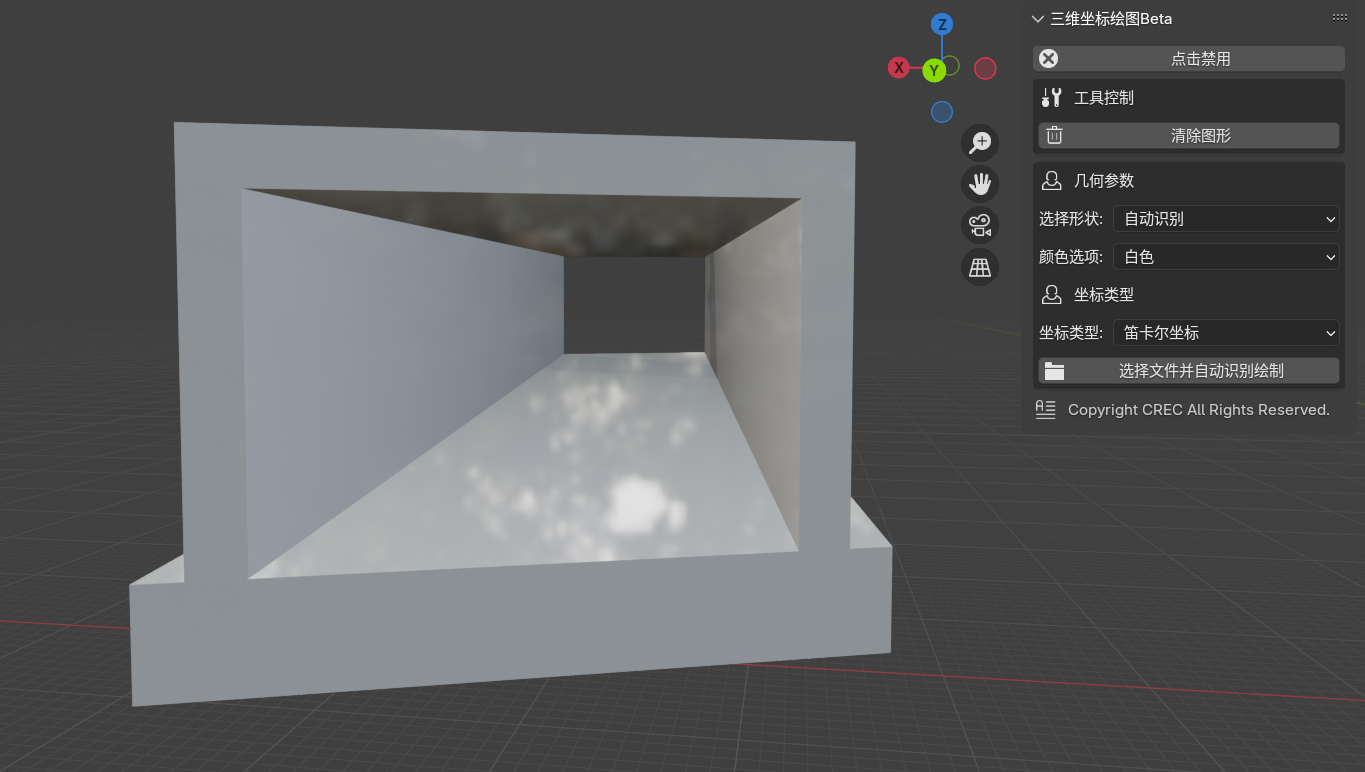Open the 选择形状 dropdown showing 自动识别
1365x772 pixels.
[x=1226, y=219]
